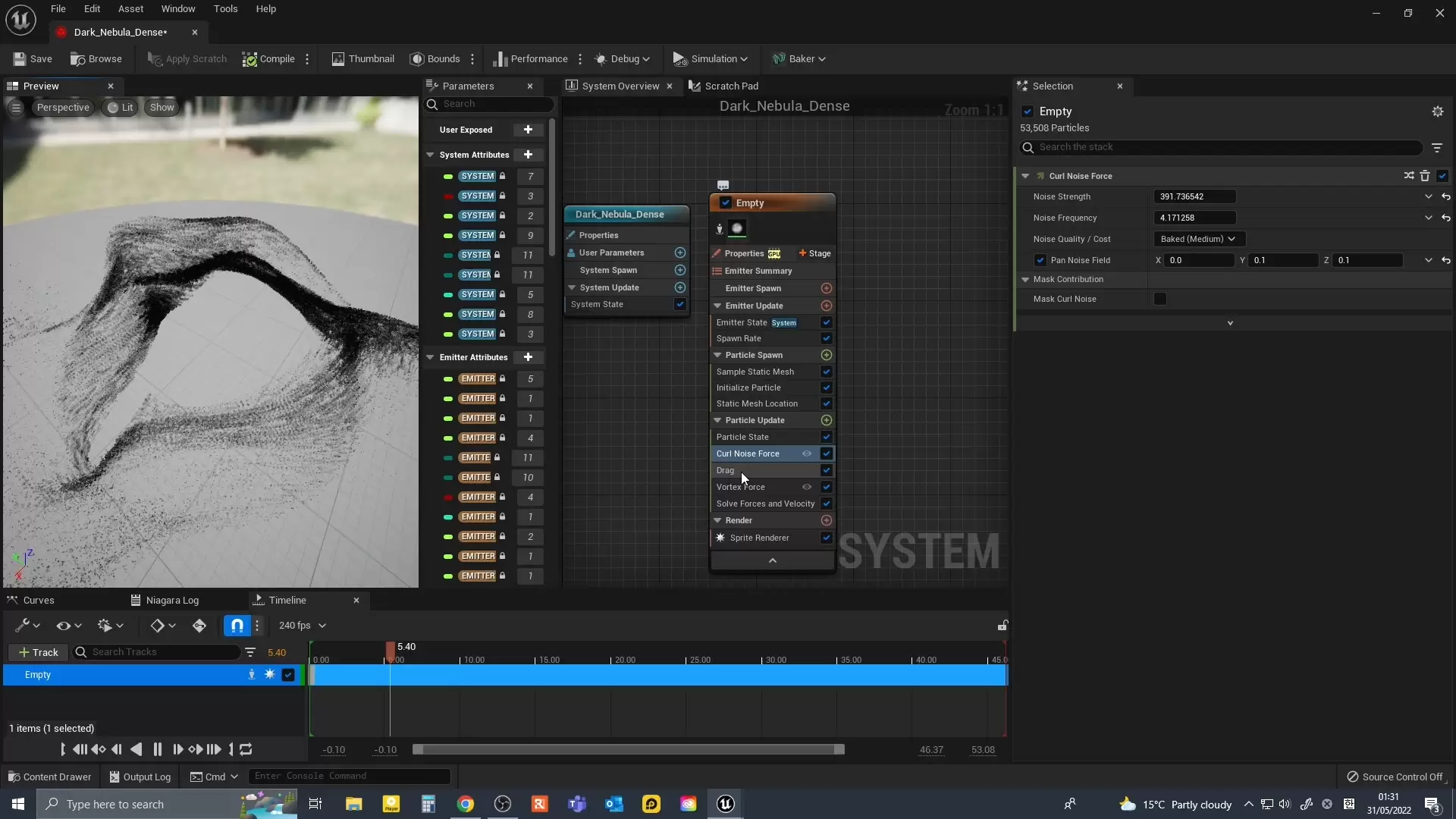The width and height of the screenshot is (1456, 819).
Task: Open Selection panel settings gear
Action: (1437, 111)
